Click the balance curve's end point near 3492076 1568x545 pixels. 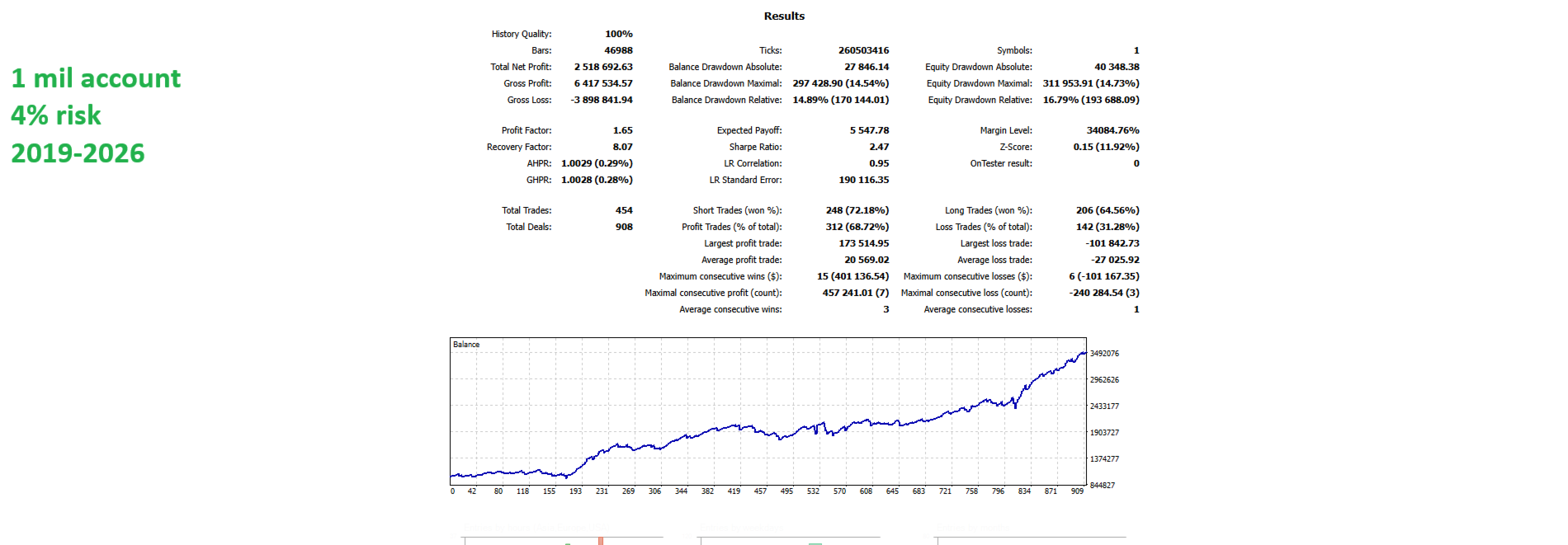pos(1084,353)
